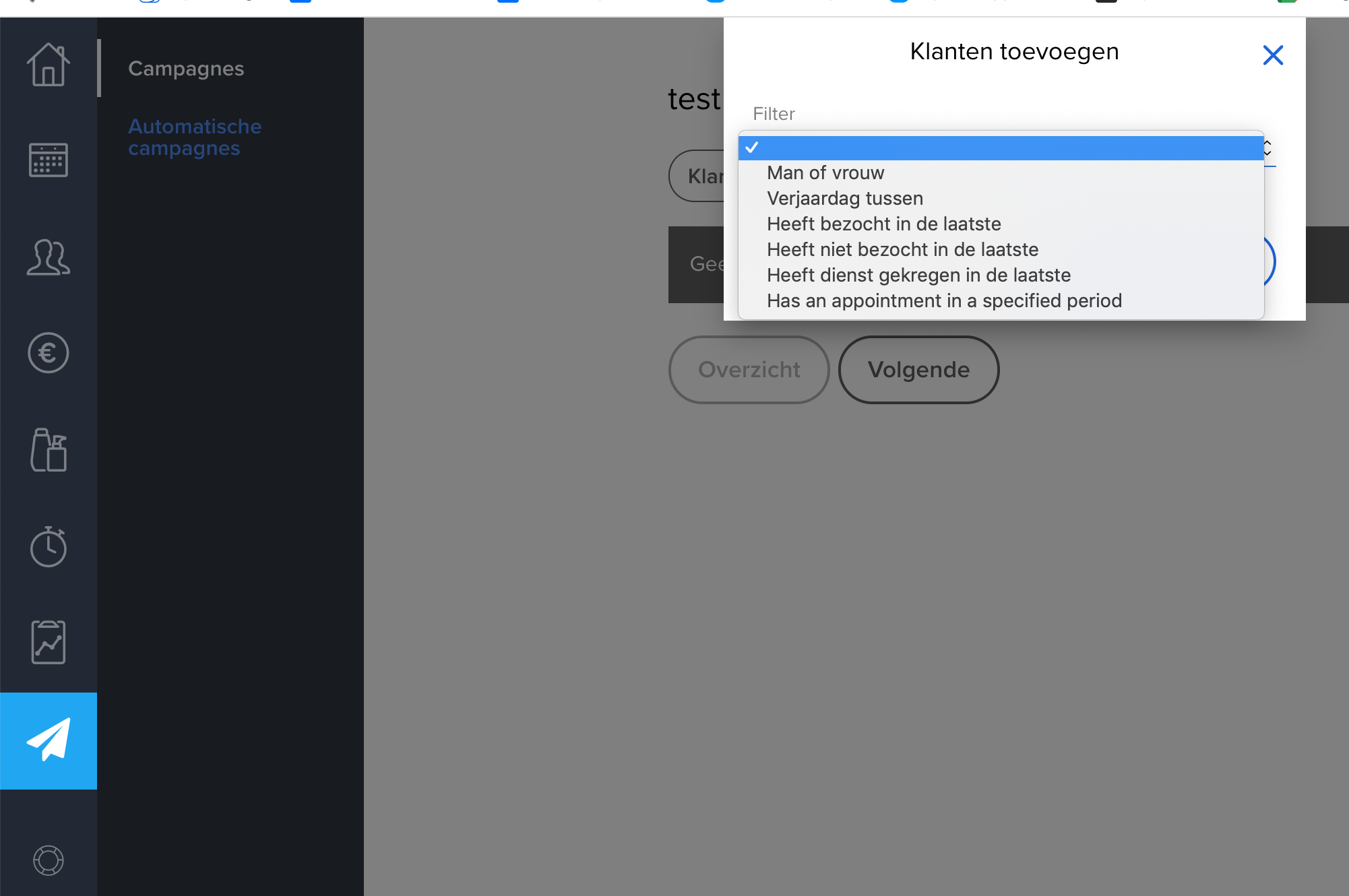The height and width of the screenshot is (896, 1349).
Task: Choose 'Has an appointment in a specified period'
Action: click(x=1001, y=301)
